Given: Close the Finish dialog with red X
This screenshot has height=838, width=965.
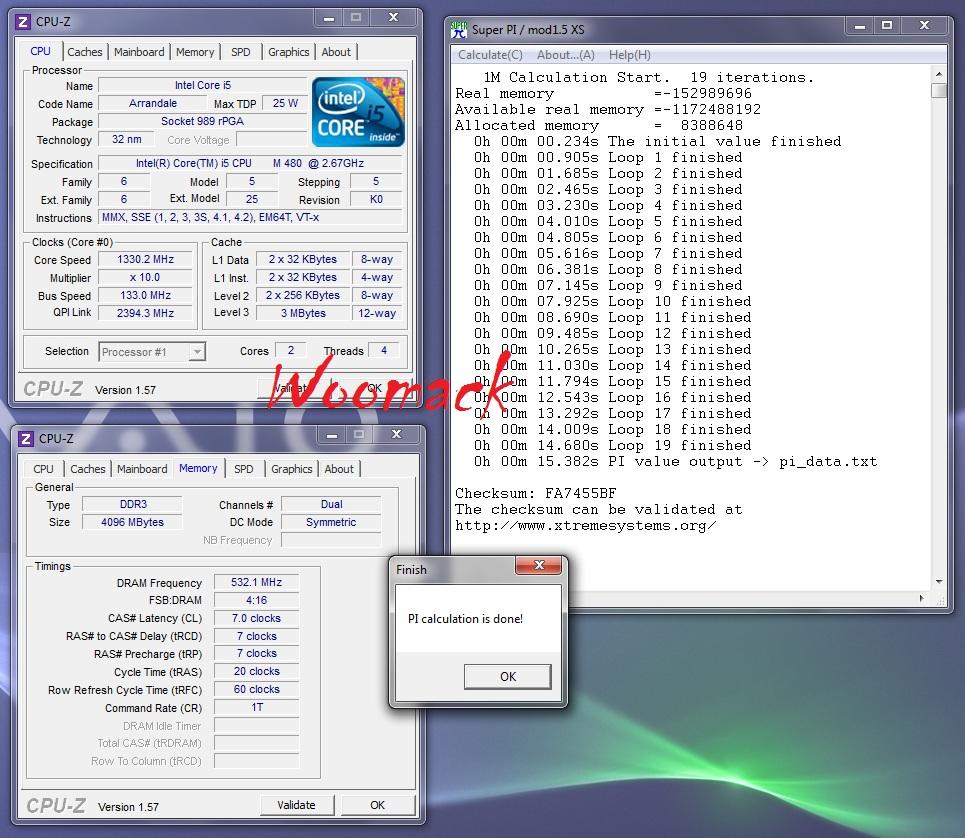Looking at the screenshot, I should [x=539, y=565].
